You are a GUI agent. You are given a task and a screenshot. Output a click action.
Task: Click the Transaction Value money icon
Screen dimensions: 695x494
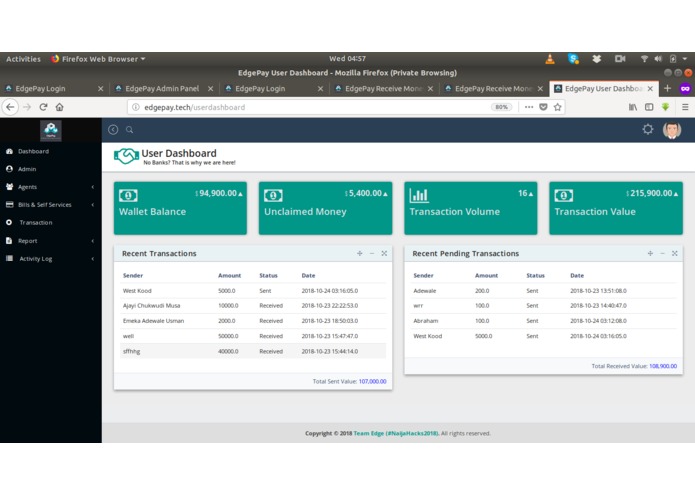coord(564,195)
